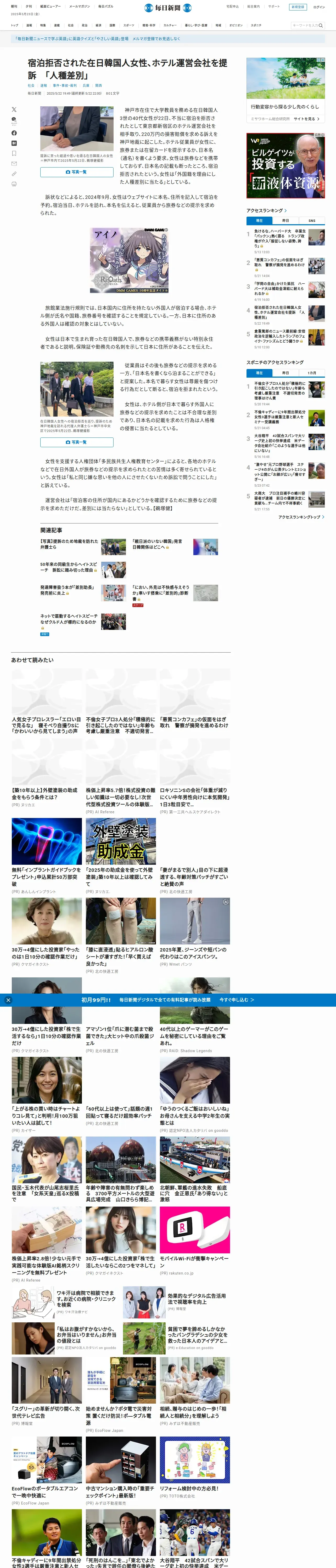This screenshot has height=1568, width=336.
Task: Open 毎日パズル top link
Action: [105, 7]
